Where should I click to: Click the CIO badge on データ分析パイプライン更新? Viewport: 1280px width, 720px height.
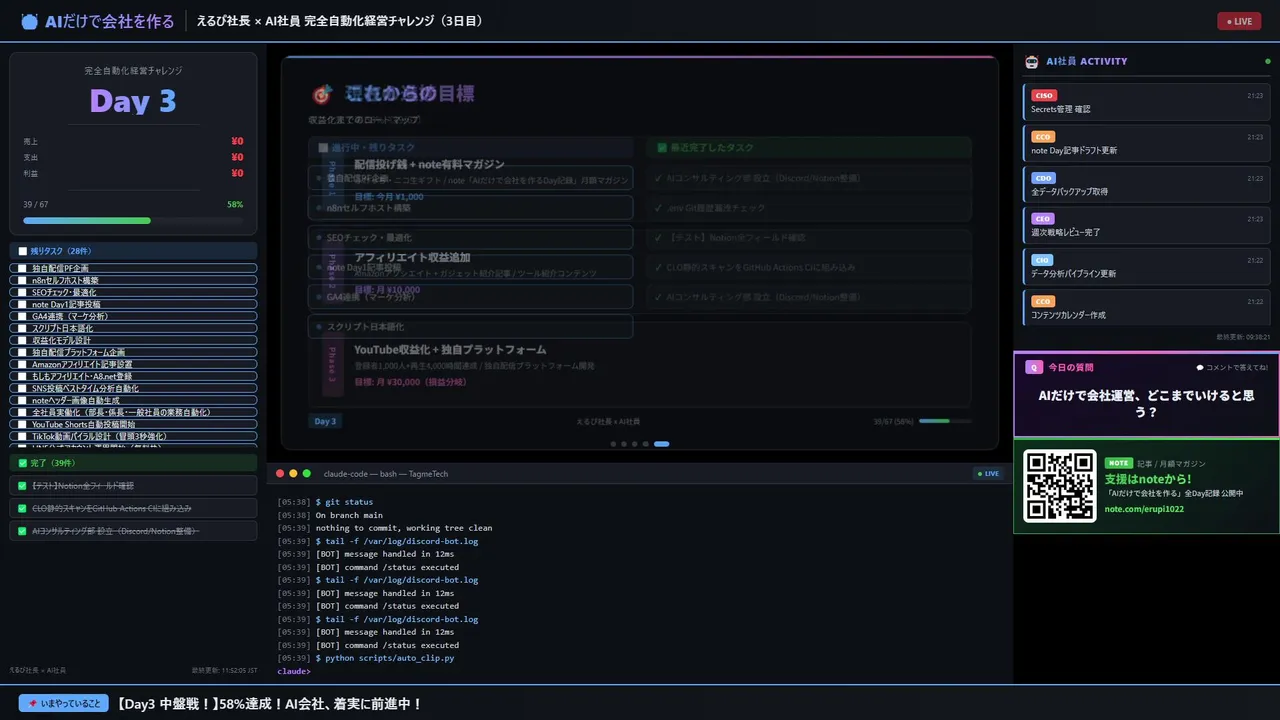(1042, 260)
